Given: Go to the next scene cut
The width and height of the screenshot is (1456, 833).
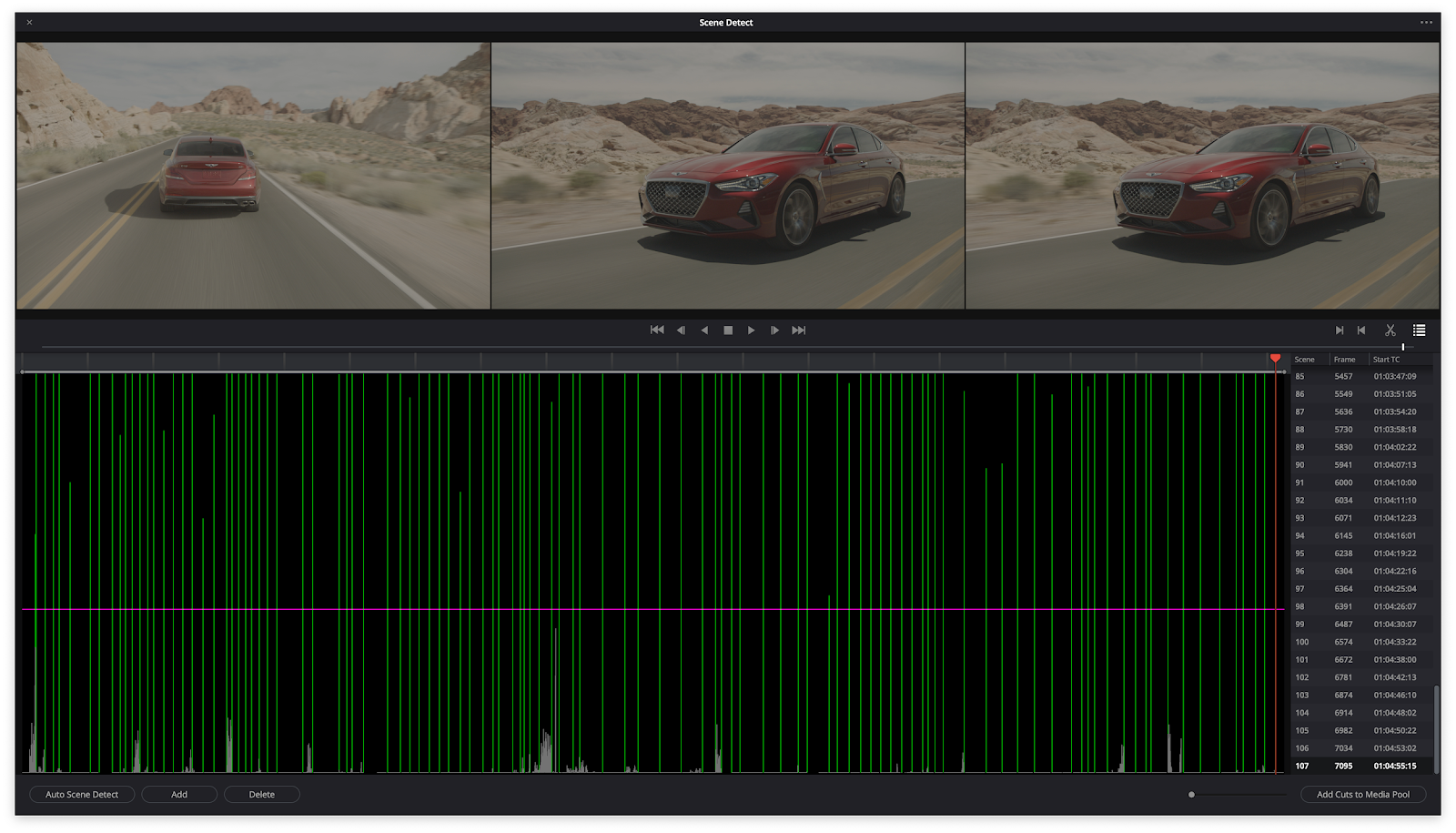Looking at the screenshot, I should click(1339, 330).
